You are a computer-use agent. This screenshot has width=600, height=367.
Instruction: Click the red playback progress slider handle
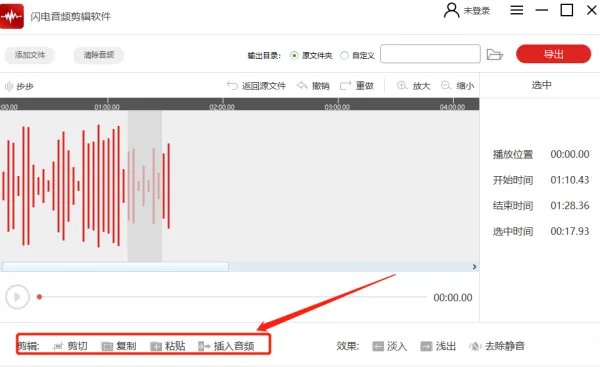point(39,297)
